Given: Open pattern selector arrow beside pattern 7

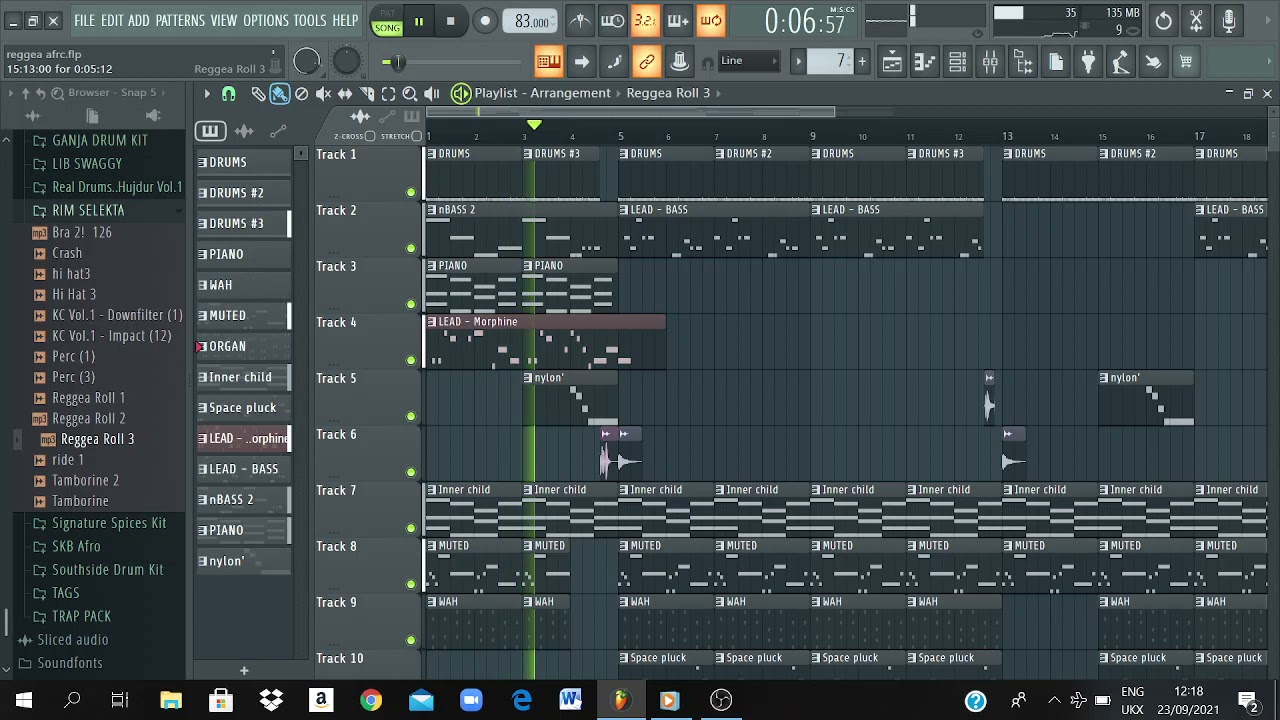Looking at the screenshot, I should [x=798, y=62].
